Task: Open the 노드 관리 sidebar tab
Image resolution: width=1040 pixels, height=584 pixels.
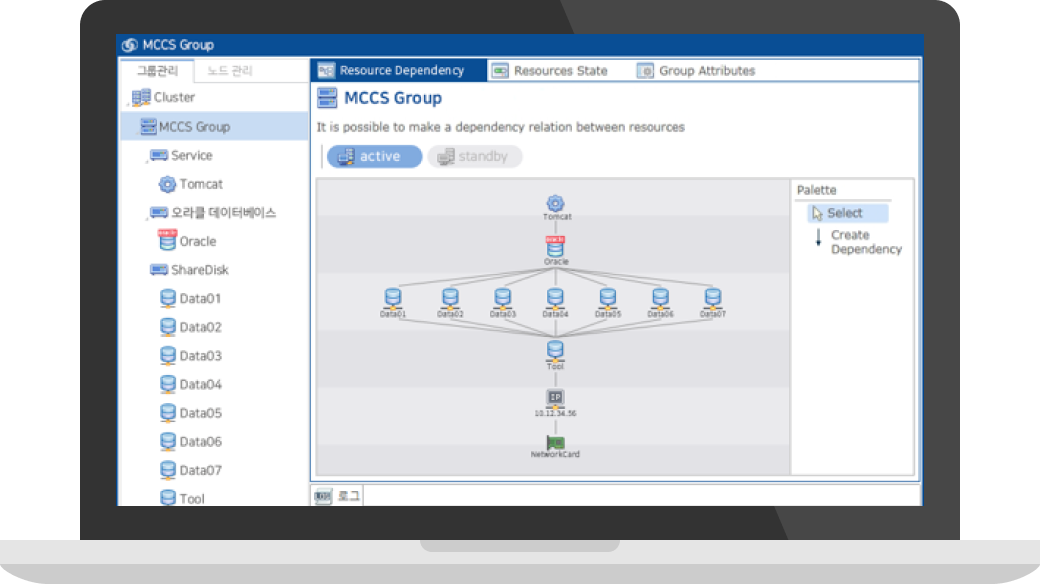Action: (229, 71)
